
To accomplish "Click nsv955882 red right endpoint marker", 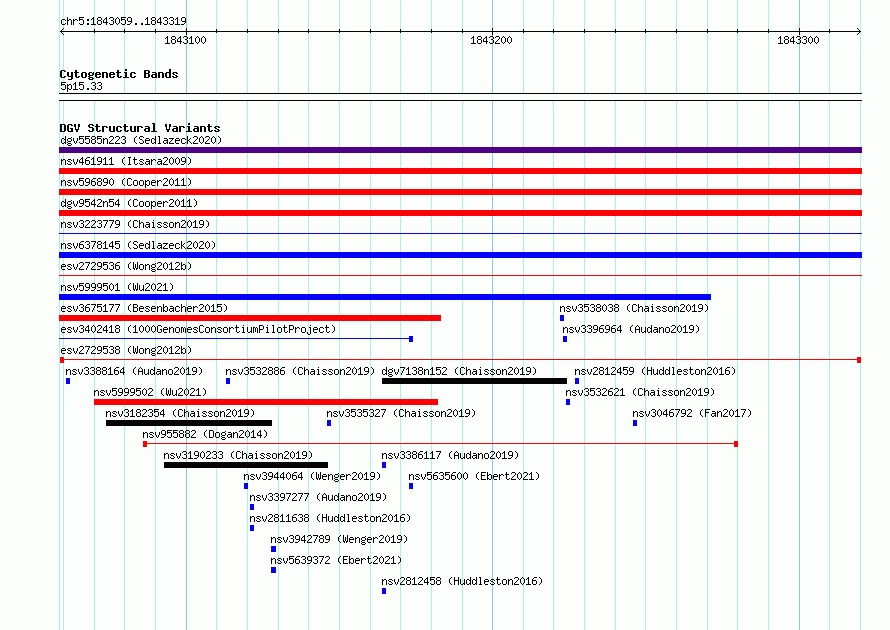I will 736,444.
